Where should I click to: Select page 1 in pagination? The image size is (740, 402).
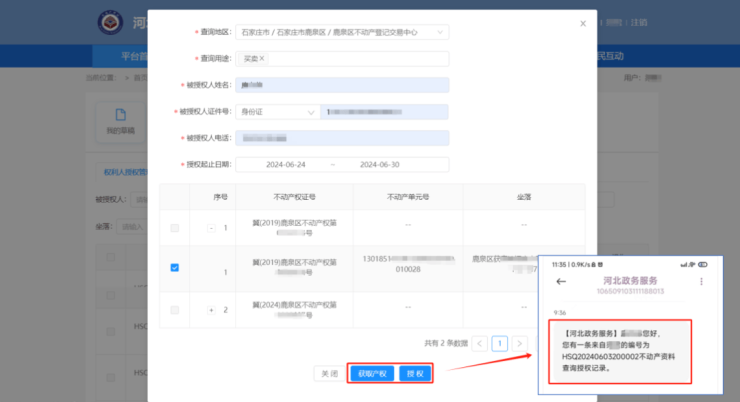[500, 343]
